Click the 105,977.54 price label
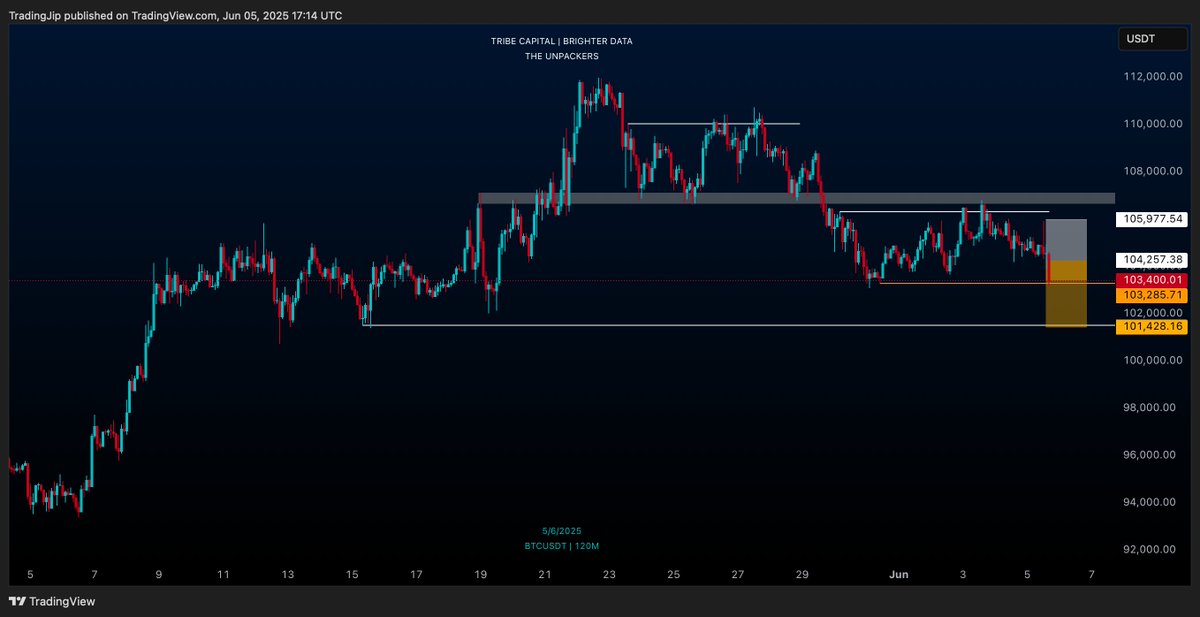 [1152, 218]
